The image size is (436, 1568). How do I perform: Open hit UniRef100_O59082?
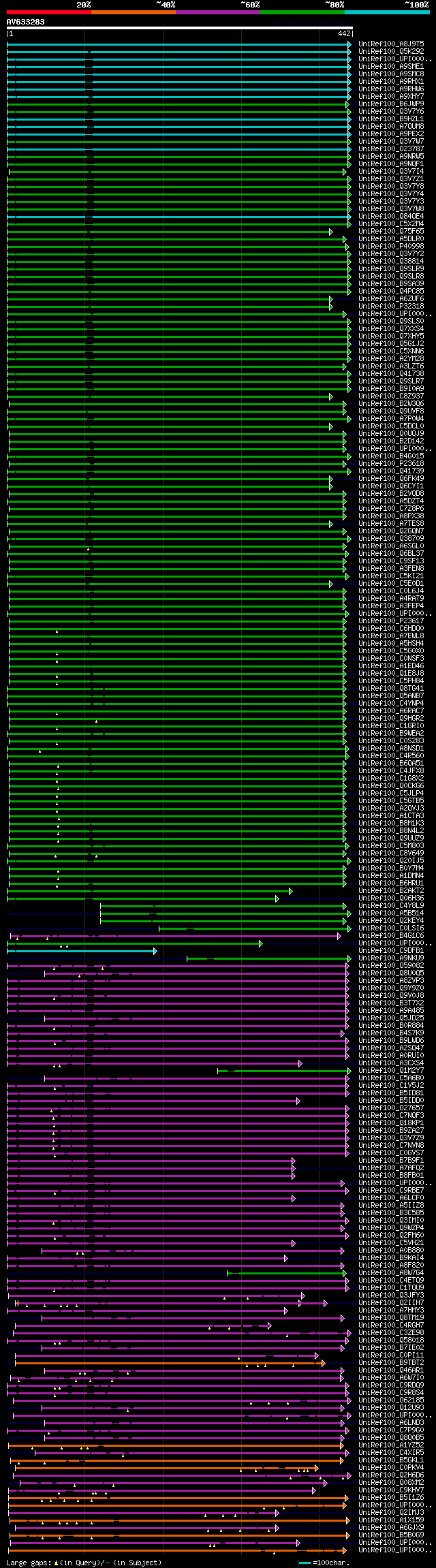(x=391, y=965)
